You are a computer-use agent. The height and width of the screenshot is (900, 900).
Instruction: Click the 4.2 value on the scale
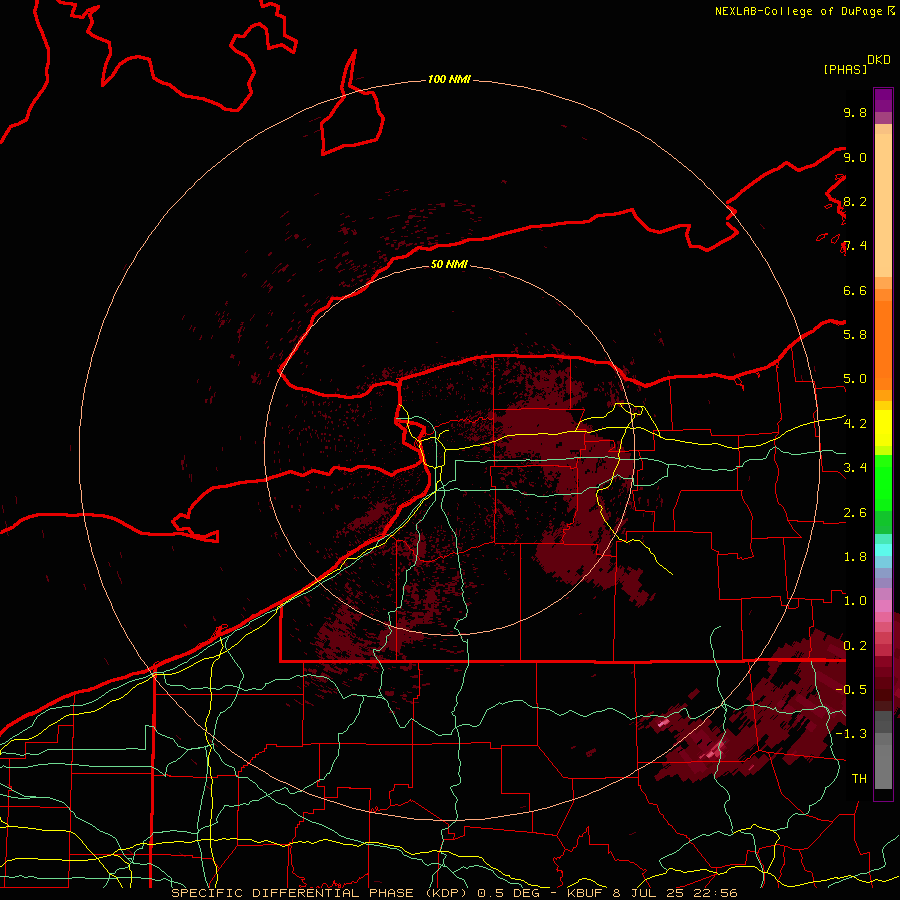point(855,424)
